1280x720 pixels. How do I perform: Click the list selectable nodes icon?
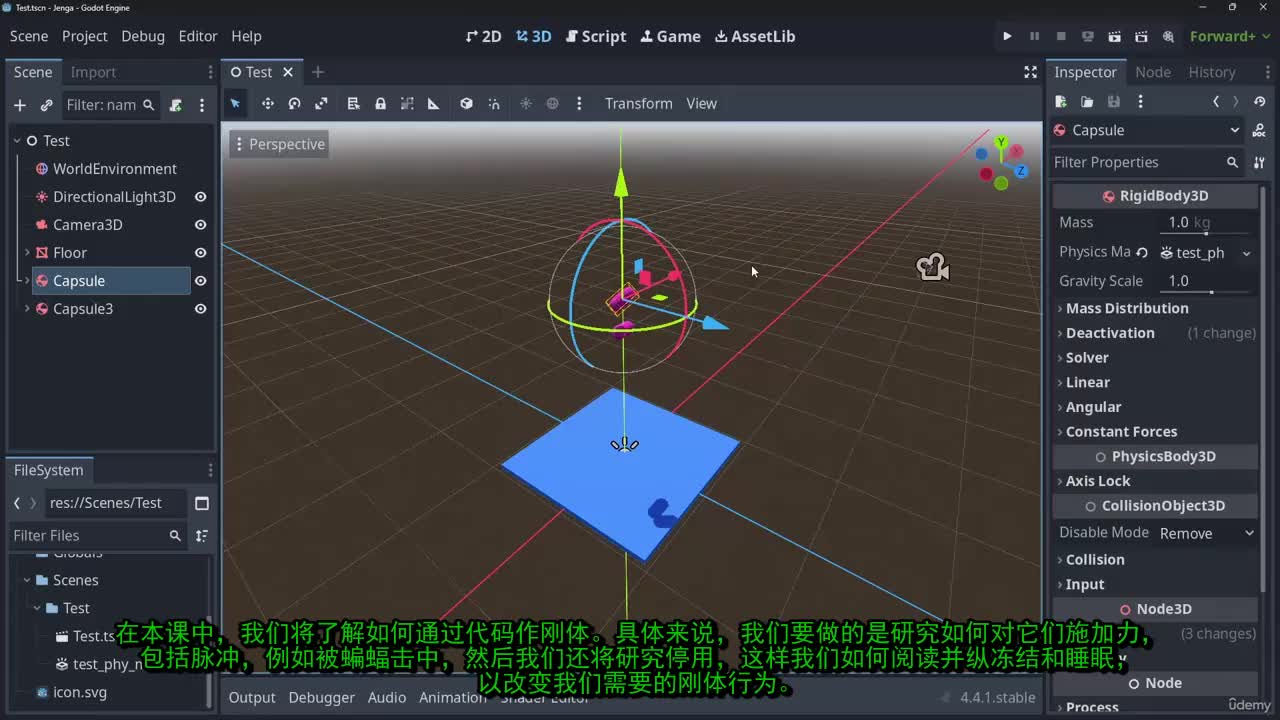[x=353, y=103]
